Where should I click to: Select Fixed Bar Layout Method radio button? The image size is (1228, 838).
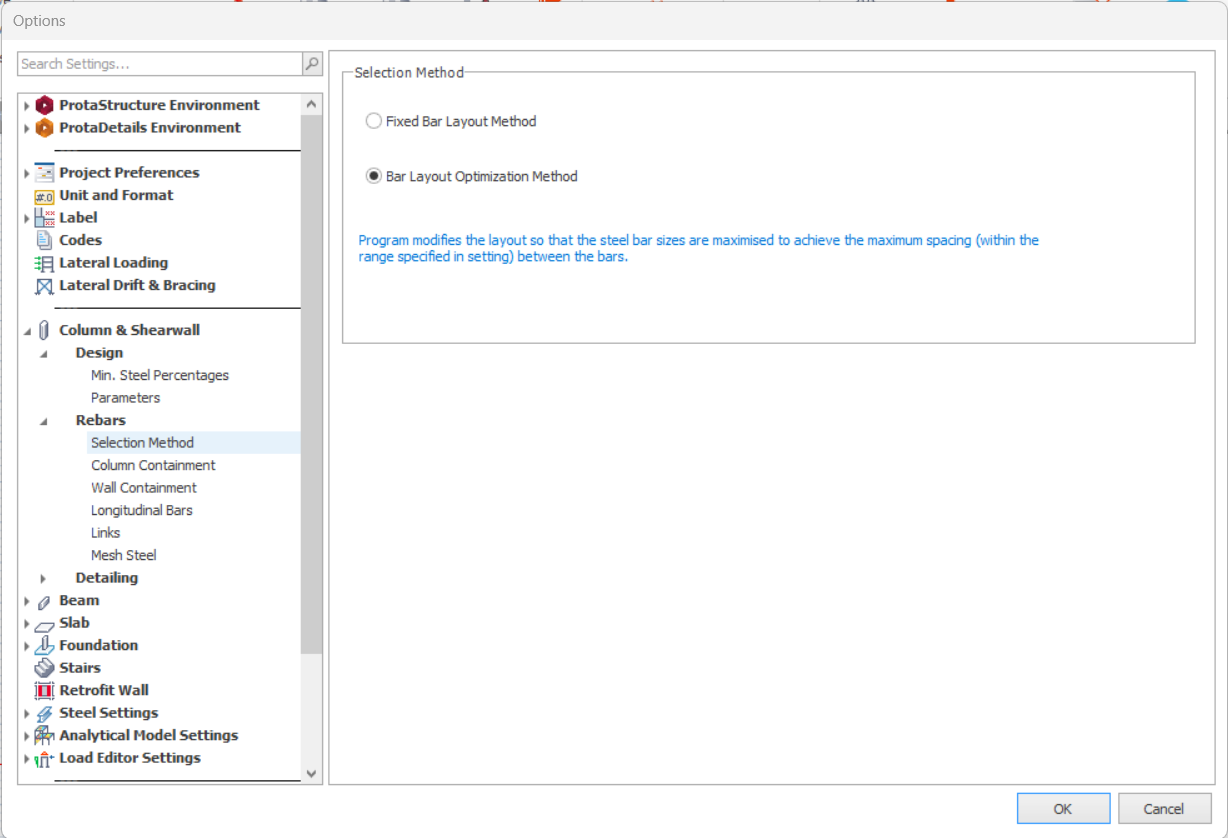[x=374, y=121]
